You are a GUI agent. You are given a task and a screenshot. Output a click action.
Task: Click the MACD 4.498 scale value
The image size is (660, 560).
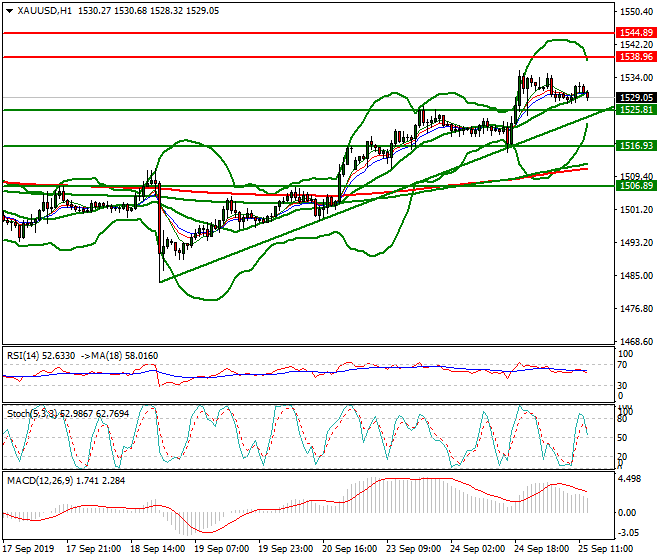pyautogui.click(x=629, y=479)
